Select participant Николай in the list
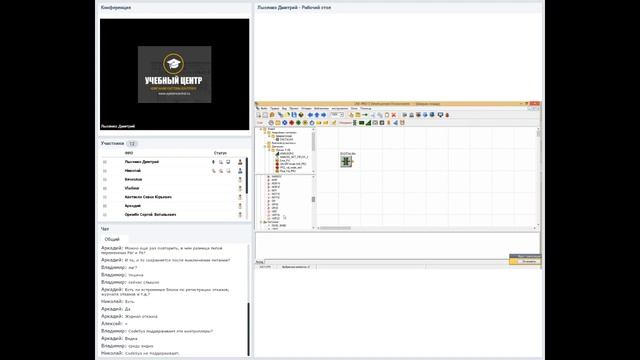This screenshot has height=360, width=640. 133,171
